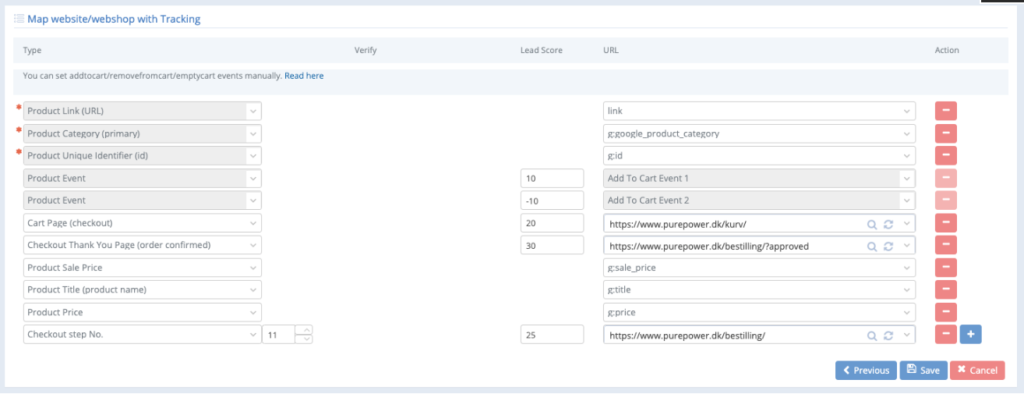The image size is (1024, 394).
Task: Click the Add To Cart Event 1 dropdown
Action: (x=759, y=178)
